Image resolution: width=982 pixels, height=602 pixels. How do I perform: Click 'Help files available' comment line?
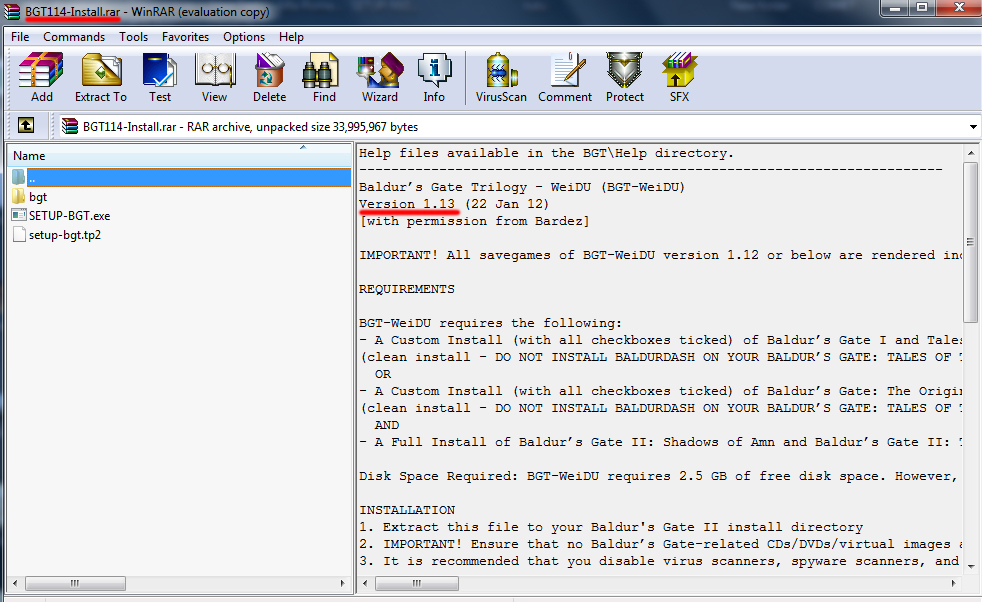pos(546,153)
